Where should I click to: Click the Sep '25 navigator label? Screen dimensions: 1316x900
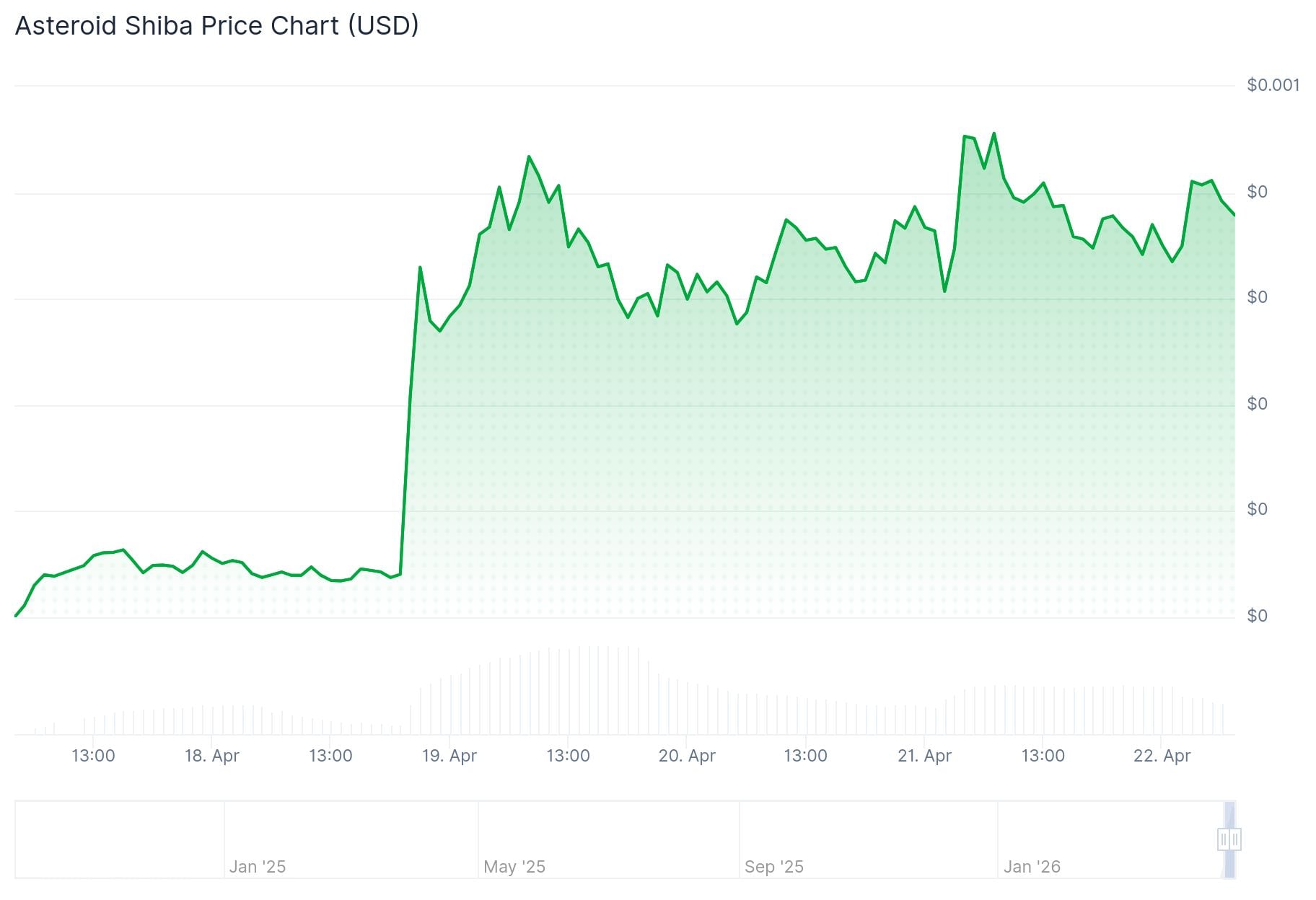(774, 867)
